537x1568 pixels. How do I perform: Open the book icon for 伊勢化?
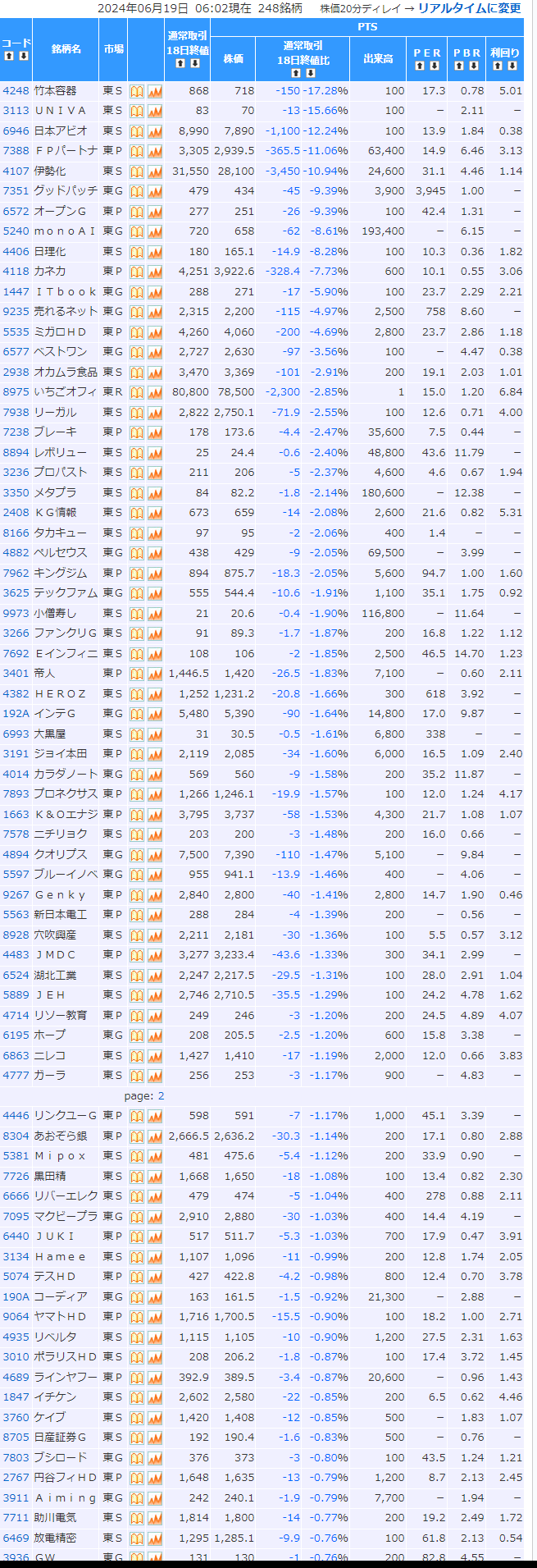click(137, 171)
